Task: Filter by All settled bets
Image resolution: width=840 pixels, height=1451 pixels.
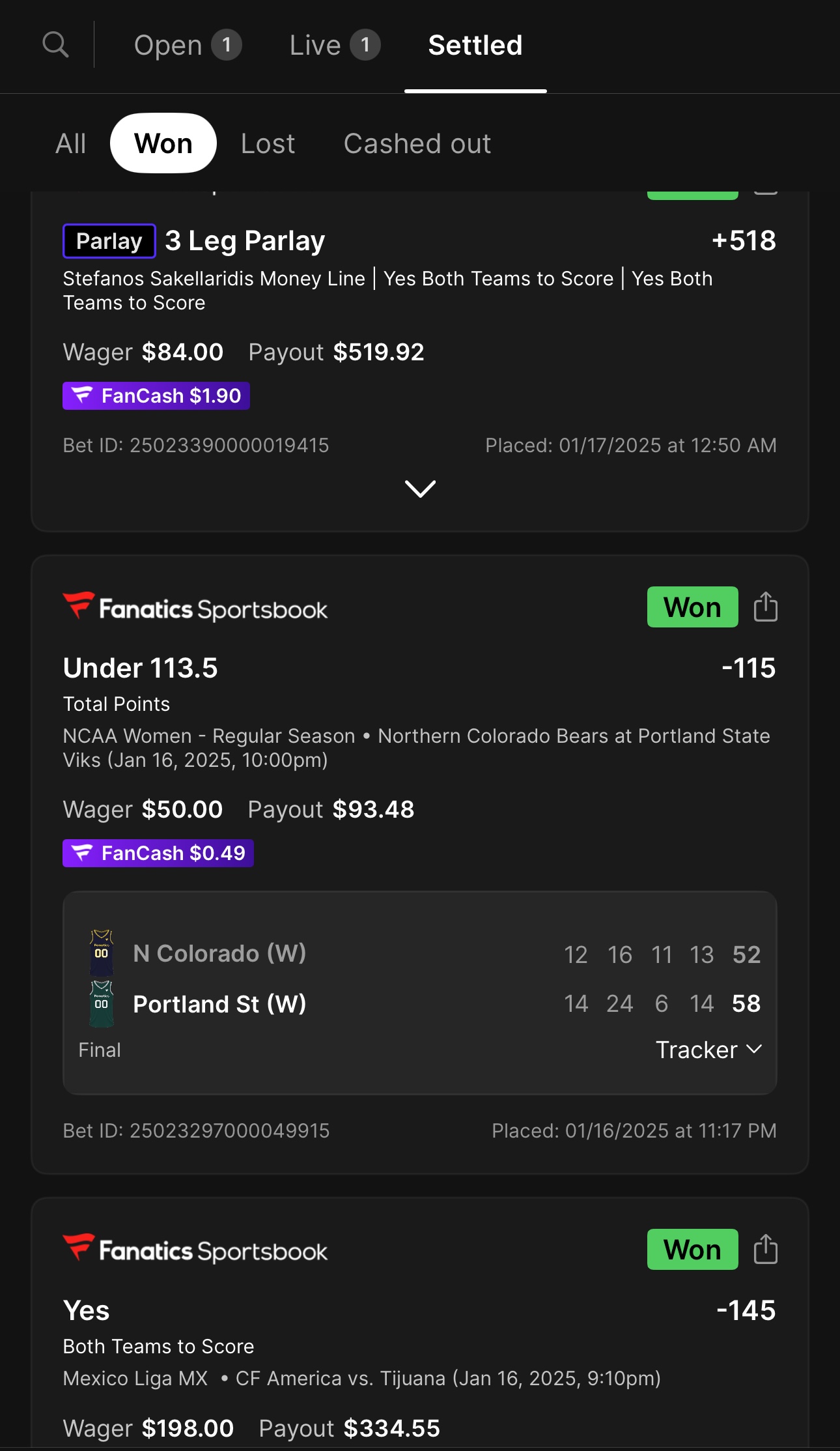Action: 70,143
